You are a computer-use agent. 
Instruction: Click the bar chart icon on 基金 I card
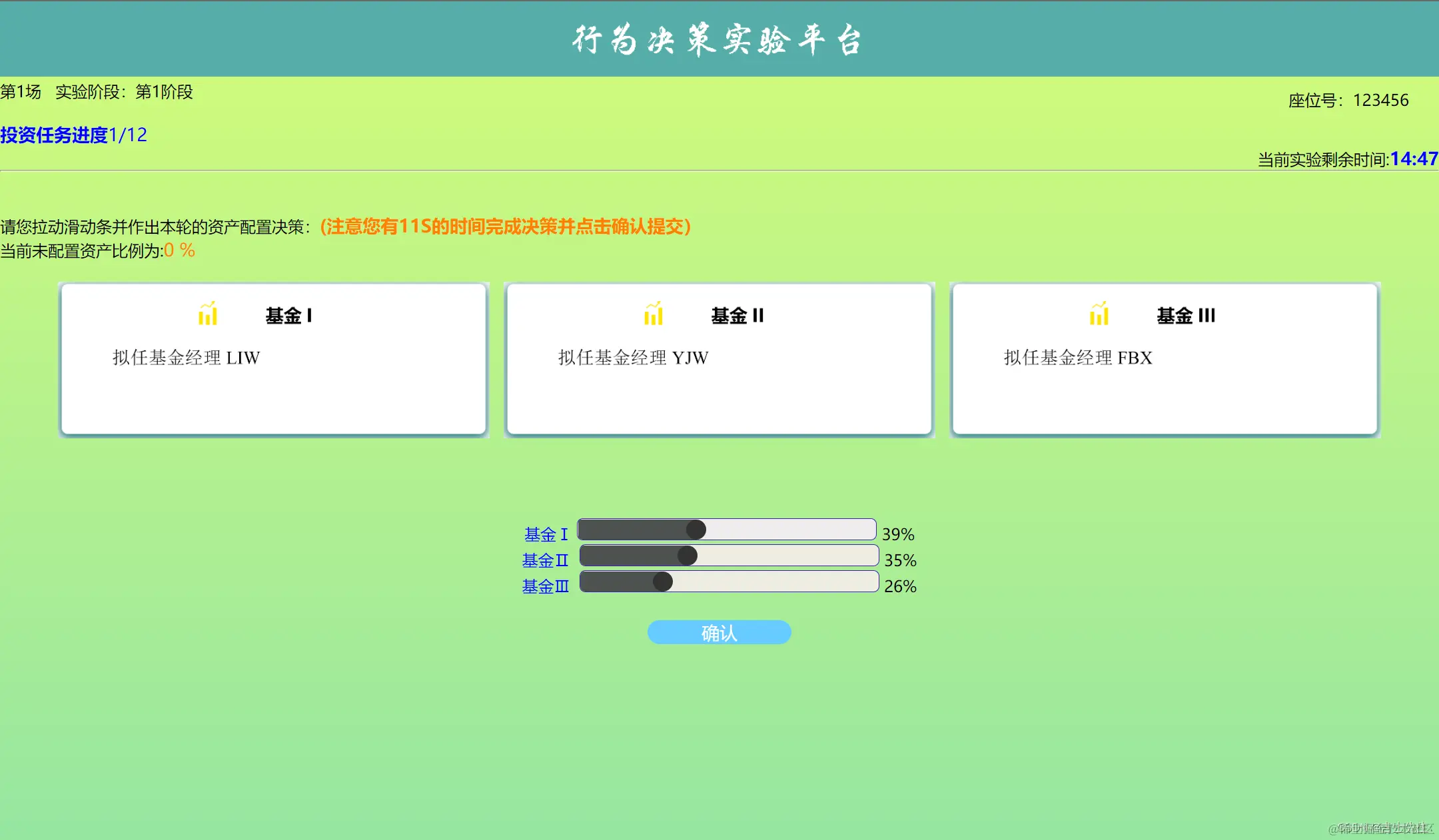point(207,314)
